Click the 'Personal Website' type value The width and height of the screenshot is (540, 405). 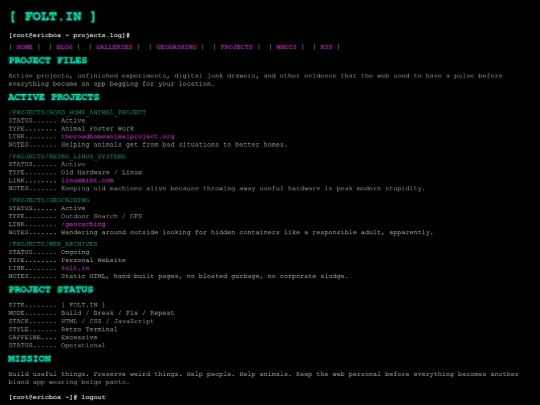(93, 260)
